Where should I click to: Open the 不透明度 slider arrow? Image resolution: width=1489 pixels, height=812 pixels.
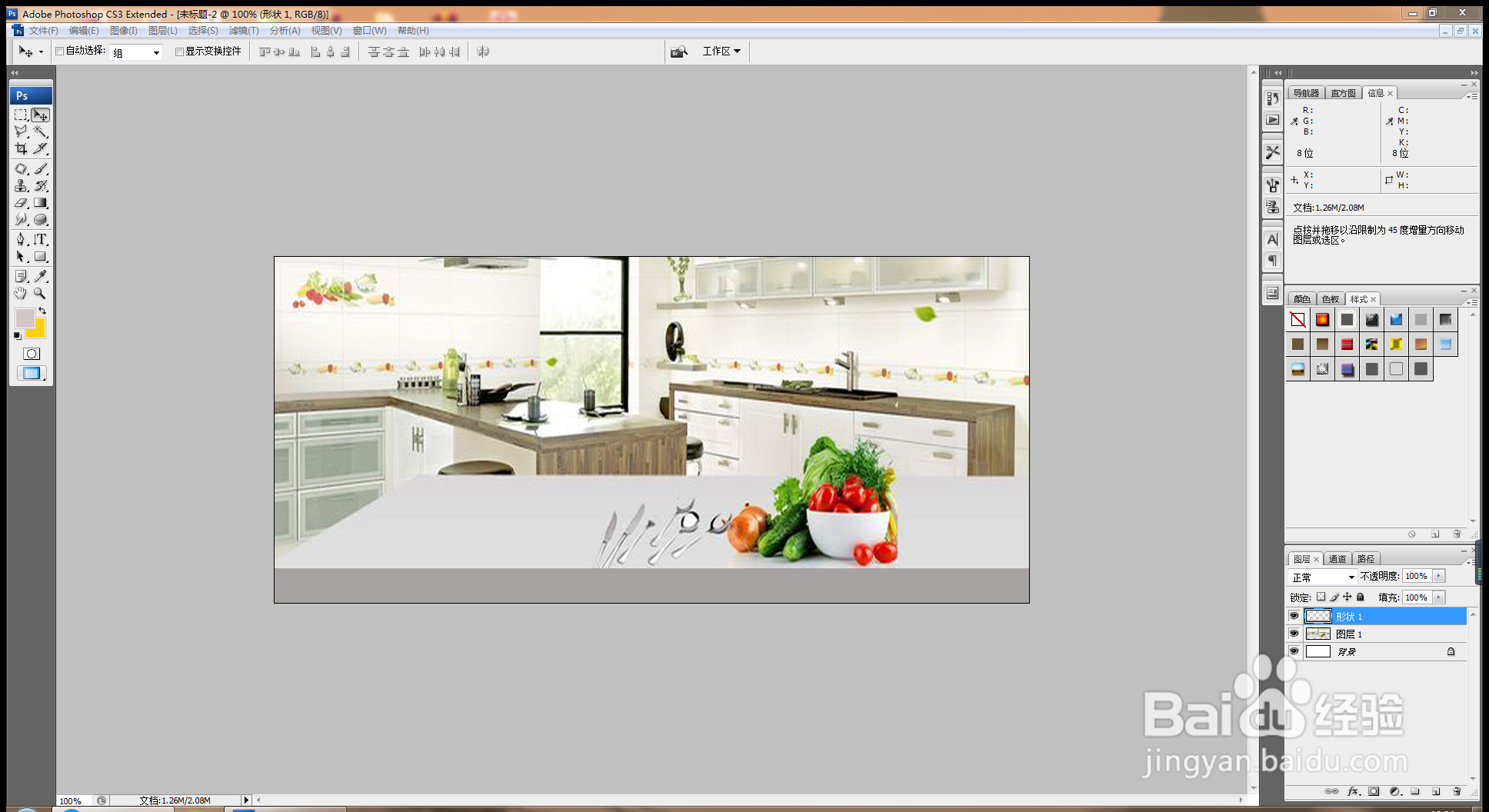(1438, 576)
